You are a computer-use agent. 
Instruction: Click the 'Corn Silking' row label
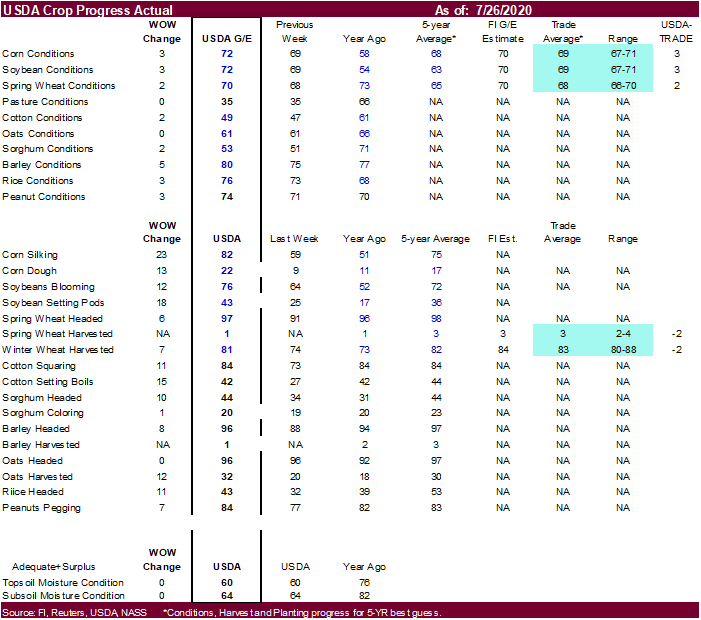30,255
